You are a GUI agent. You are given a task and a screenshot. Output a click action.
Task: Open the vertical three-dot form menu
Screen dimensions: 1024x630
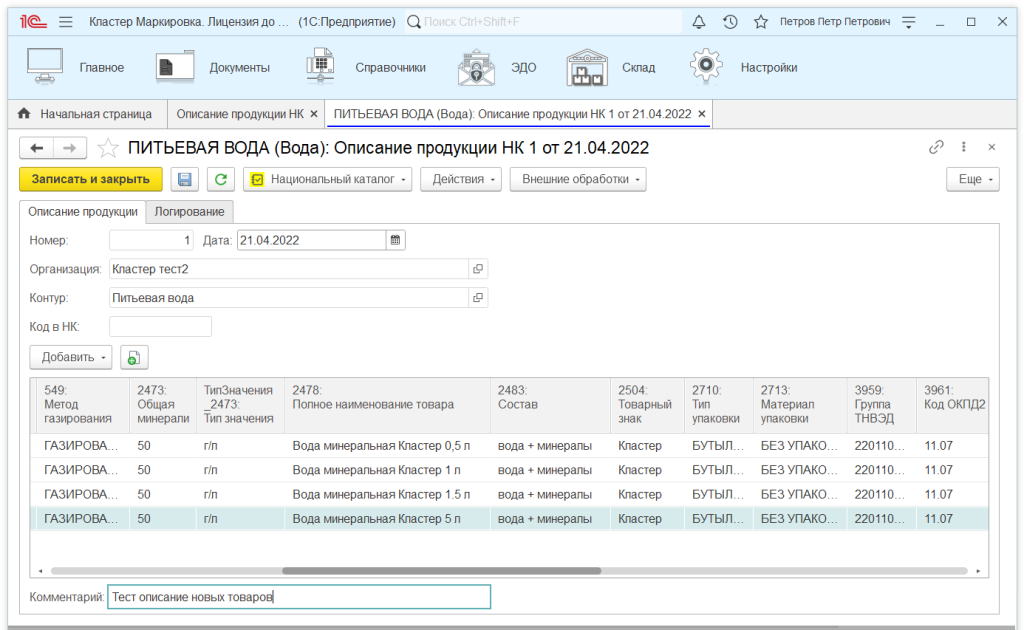963,147
